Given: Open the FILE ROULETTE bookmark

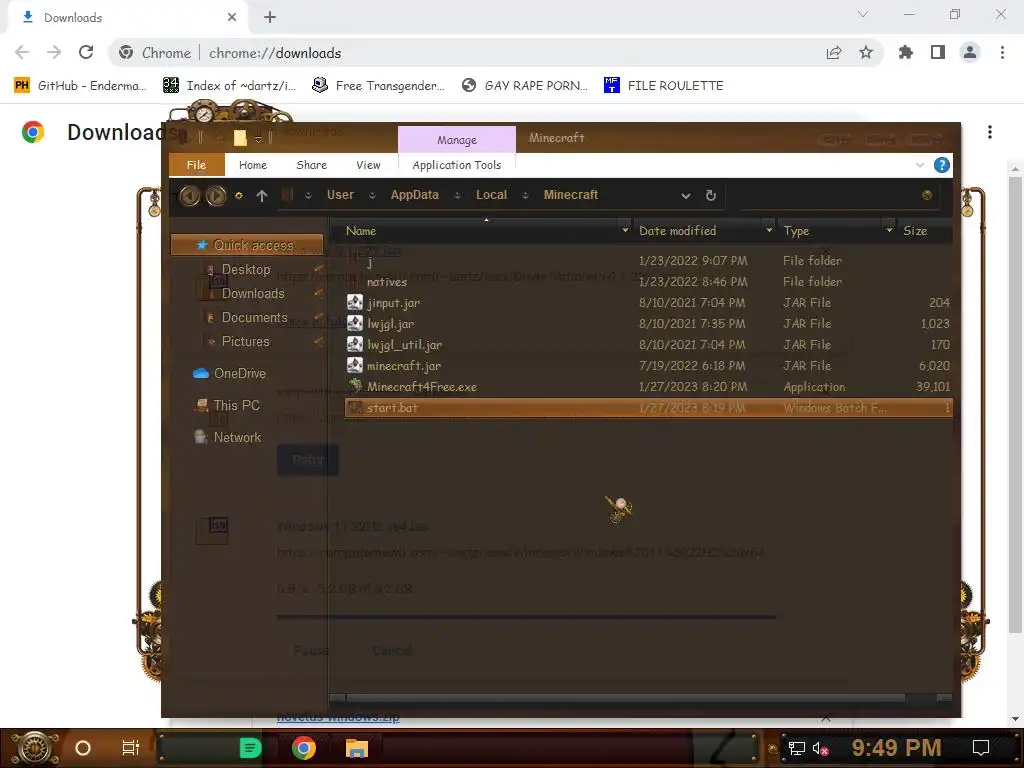Looking at the screenshot, I should click(664, 86).
